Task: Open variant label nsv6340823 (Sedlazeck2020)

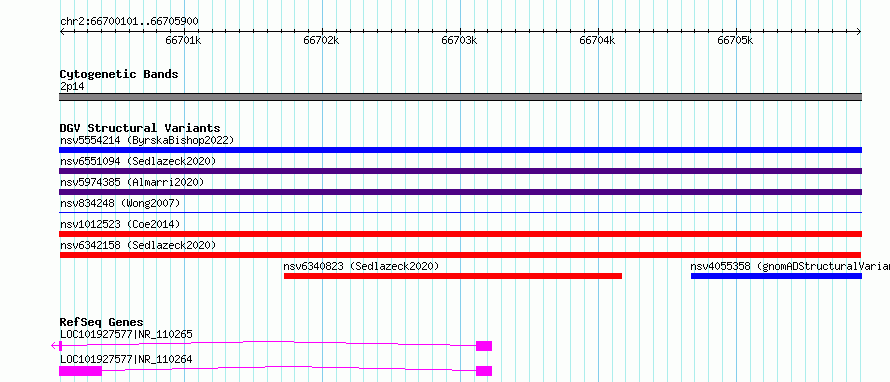Action: (x=362, y=266)
